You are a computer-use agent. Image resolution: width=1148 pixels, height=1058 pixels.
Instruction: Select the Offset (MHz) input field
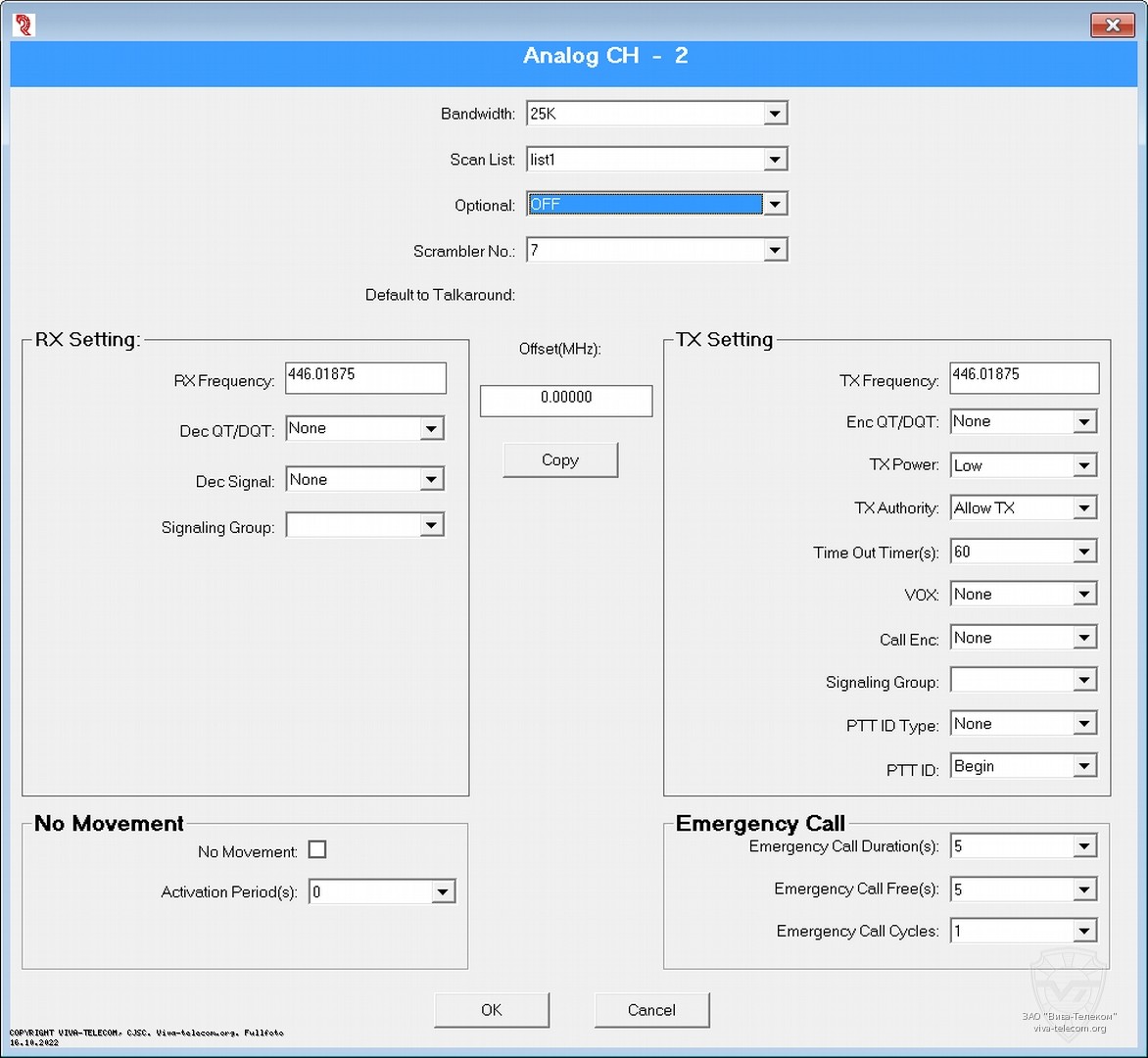[566, 401]
